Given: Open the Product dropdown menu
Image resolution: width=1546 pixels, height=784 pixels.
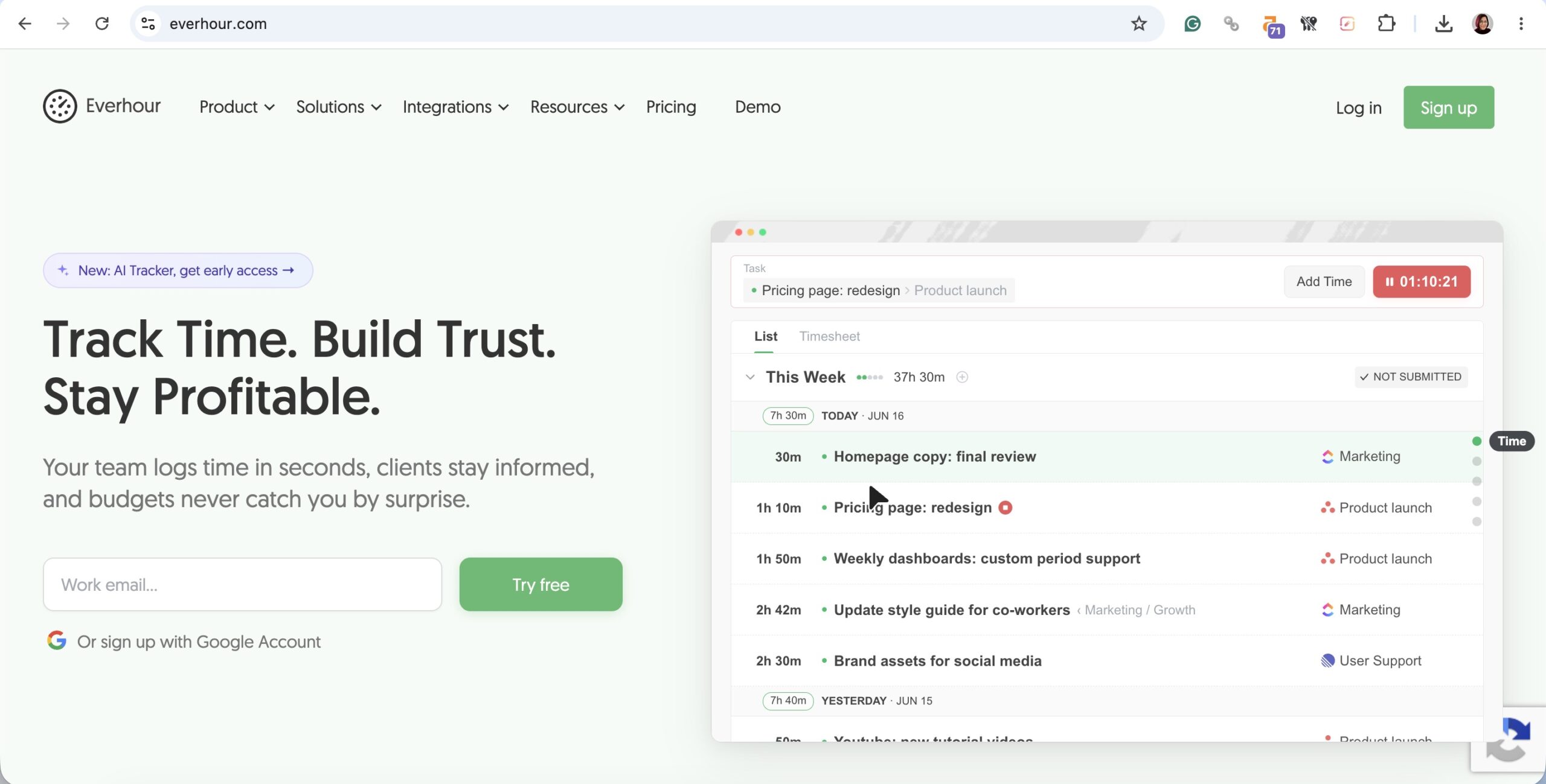Looking at the screenshot, I should [x=237, y=107].
